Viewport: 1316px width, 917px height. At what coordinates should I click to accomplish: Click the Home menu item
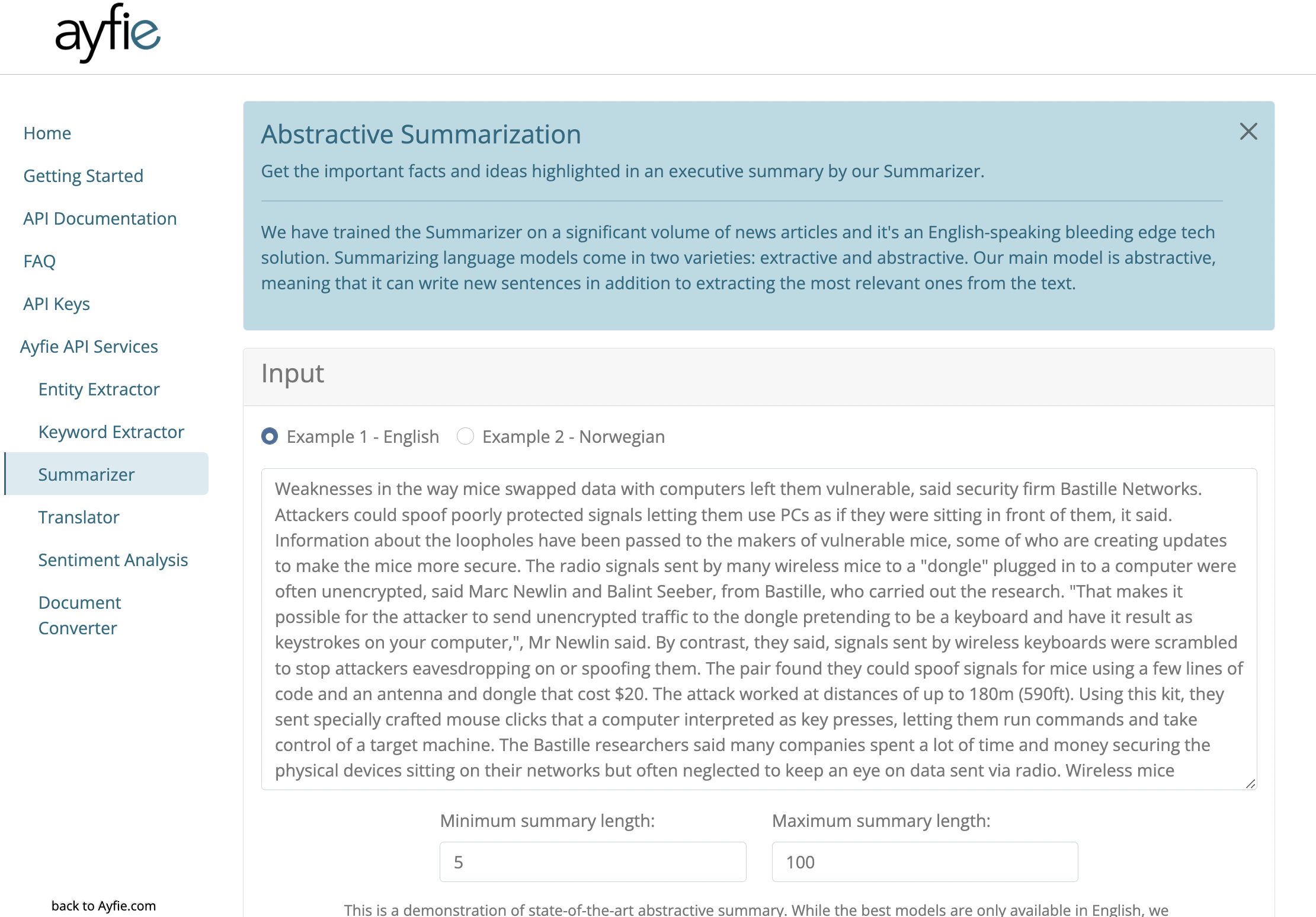pos(48,132)
